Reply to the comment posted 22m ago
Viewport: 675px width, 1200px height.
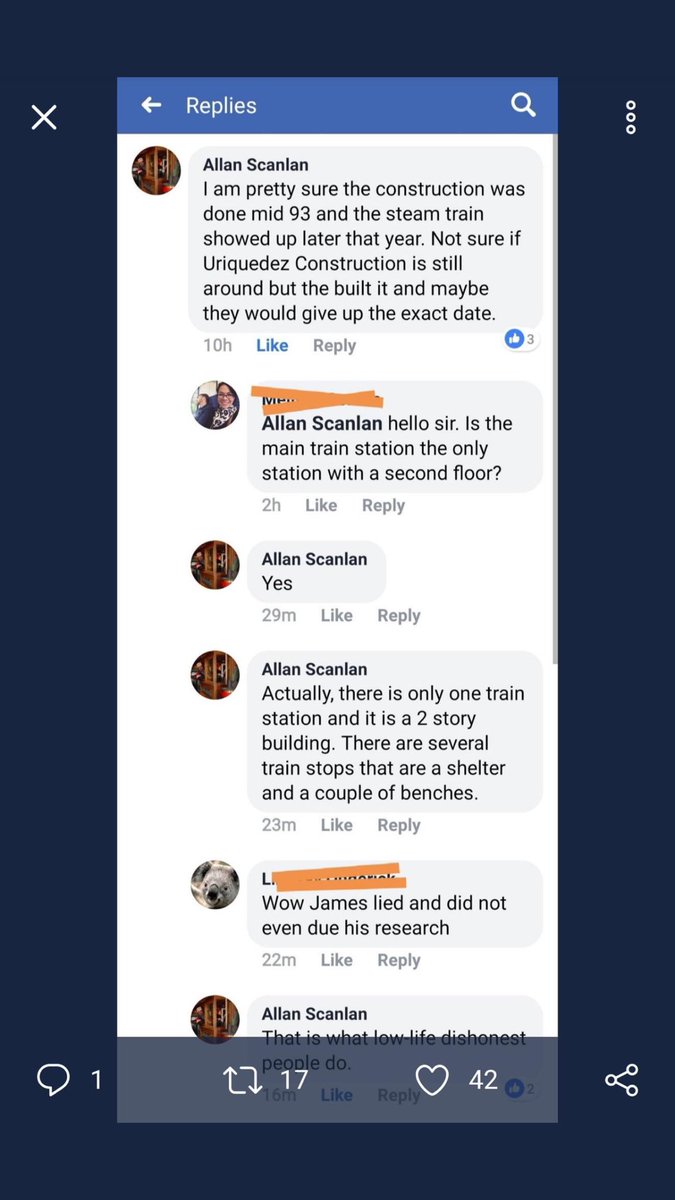398,960
